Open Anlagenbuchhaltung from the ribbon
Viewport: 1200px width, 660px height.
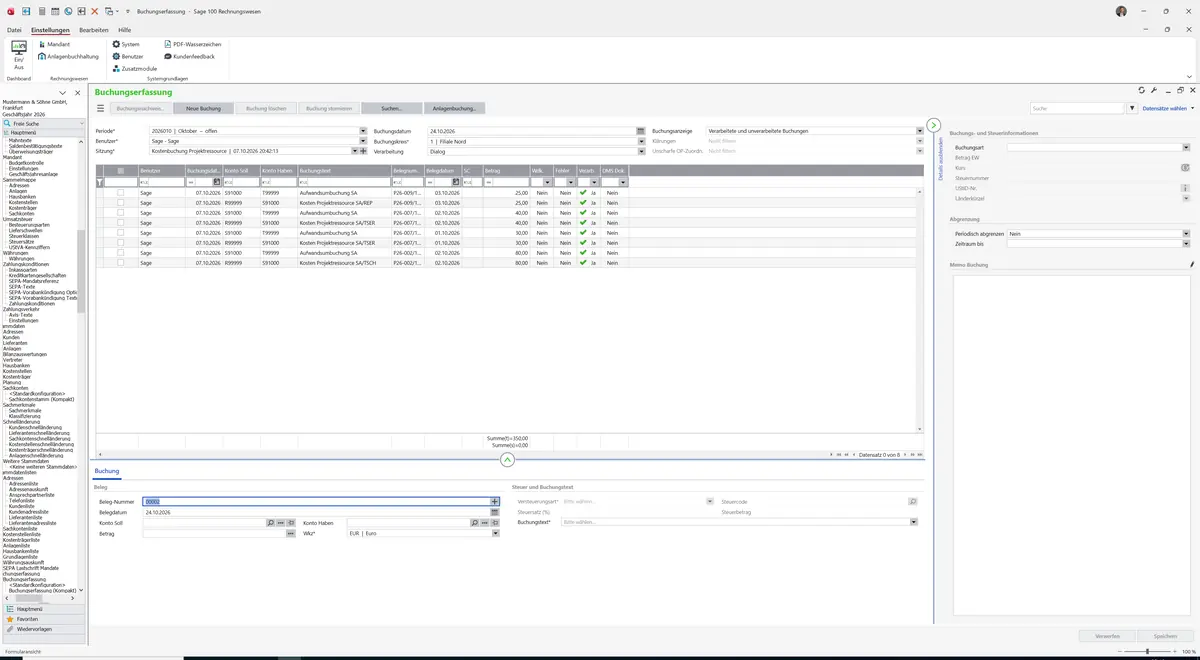(68, 56)
